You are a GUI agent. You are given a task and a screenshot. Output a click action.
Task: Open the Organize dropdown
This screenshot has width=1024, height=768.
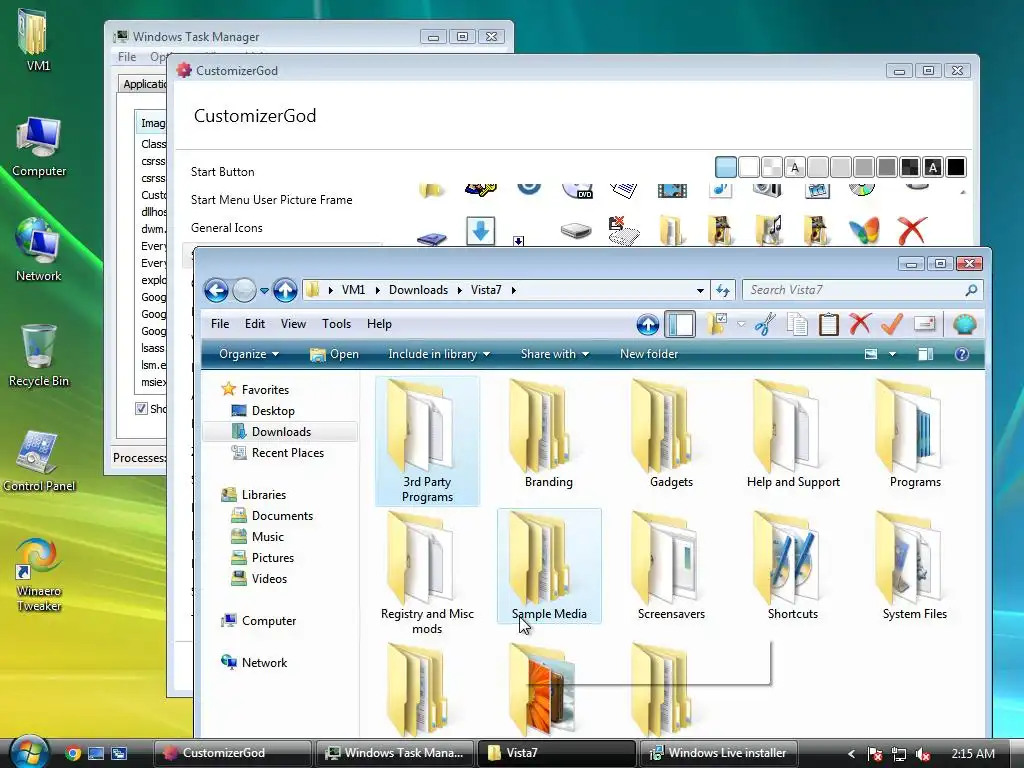tap(249, 354)
